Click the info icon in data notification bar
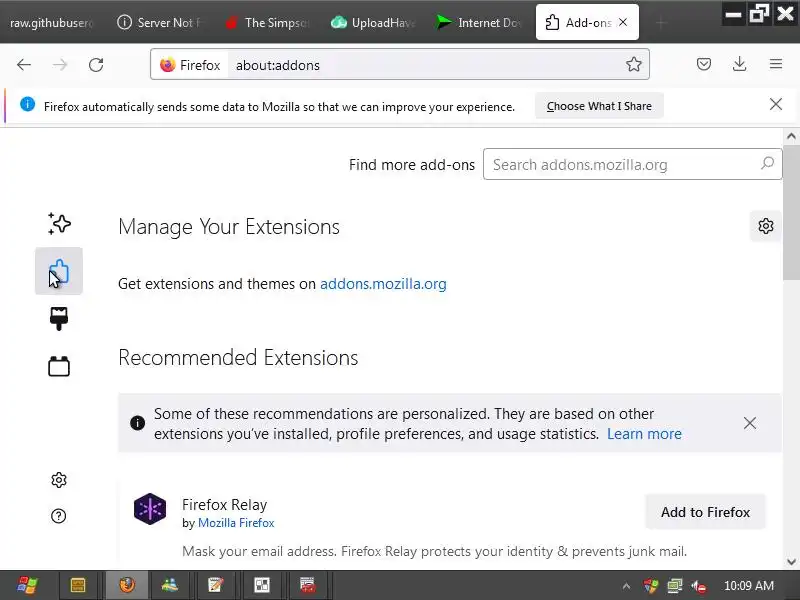 tap(28, 105)
